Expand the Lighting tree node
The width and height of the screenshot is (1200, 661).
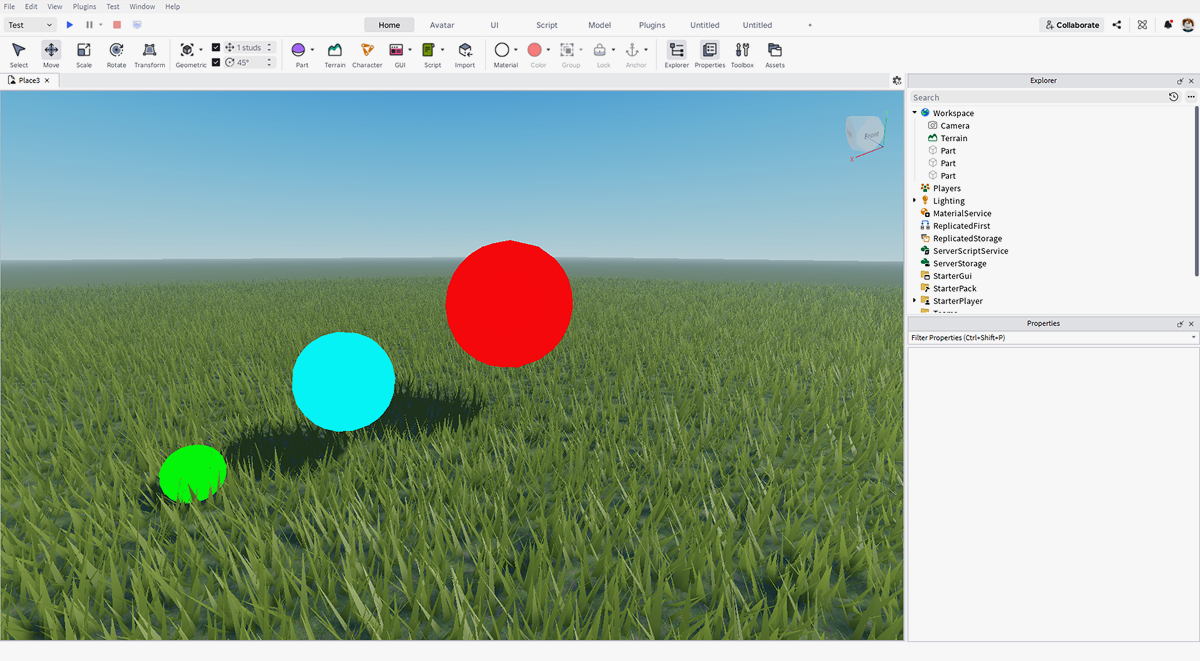coord(915,201)
